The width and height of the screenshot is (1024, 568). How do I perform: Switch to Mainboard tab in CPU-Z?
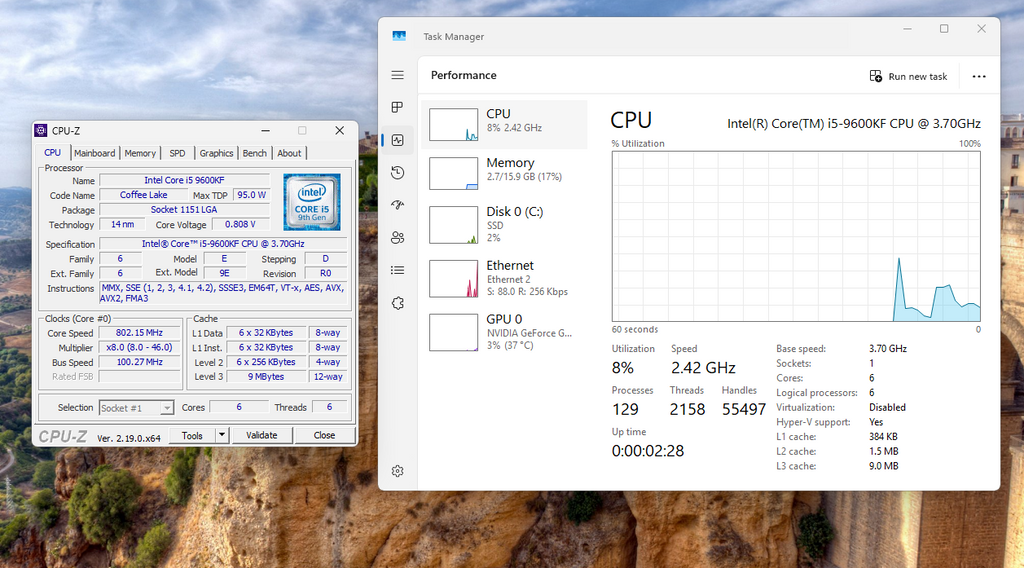click(94, 153)
